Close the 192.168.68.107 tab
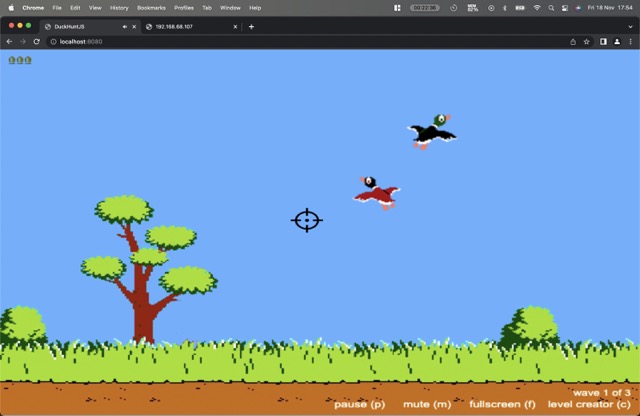This screenshot has width=640, height=416. [235, 27]
